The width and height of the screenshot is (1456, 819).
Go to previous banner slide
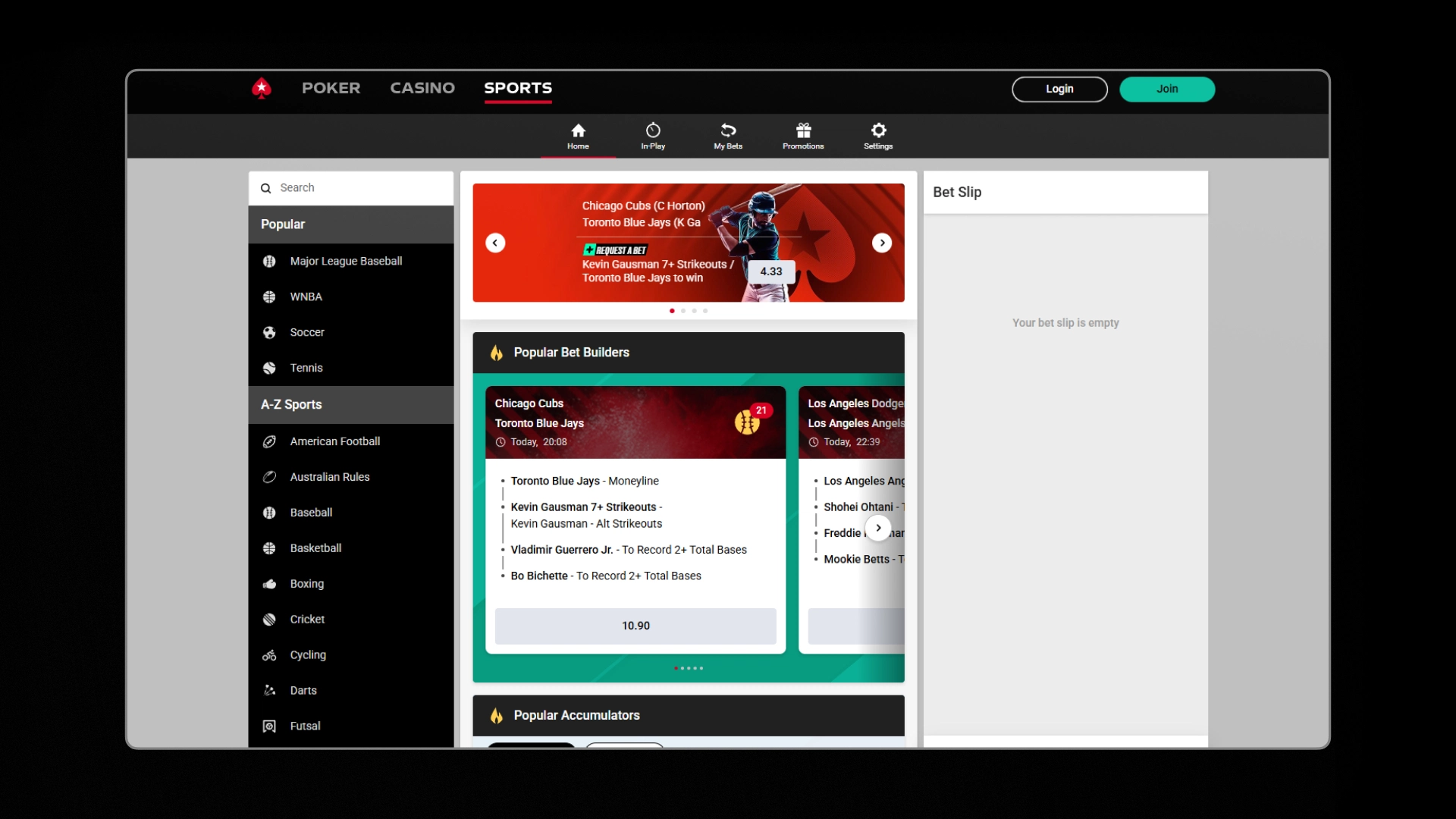pyautogui.click(x=495, y=243)
